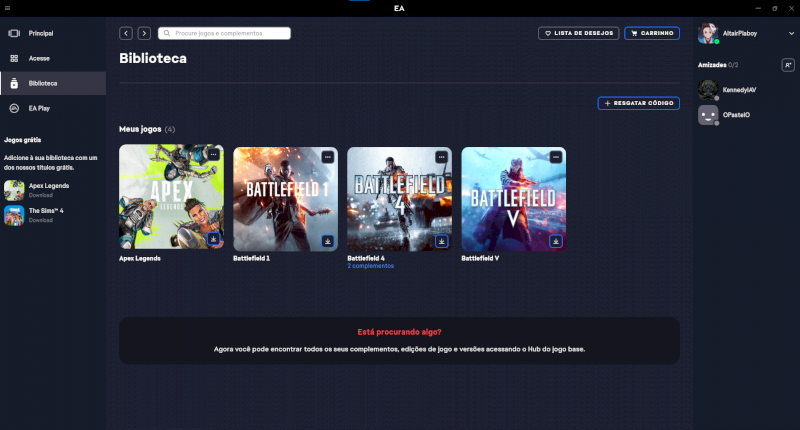
Task: Click the heart icon in Lista de Desejos
Action: pyautogui.click(x=548, y=33)
